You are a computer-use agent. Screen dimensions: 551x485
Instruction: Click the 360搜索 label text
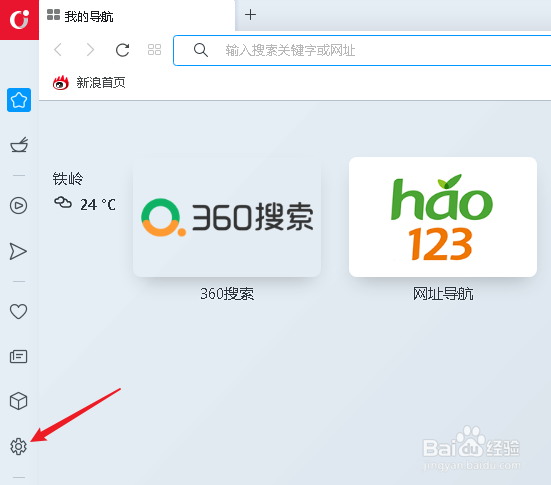pyautogui.click(x=227, y=294)
